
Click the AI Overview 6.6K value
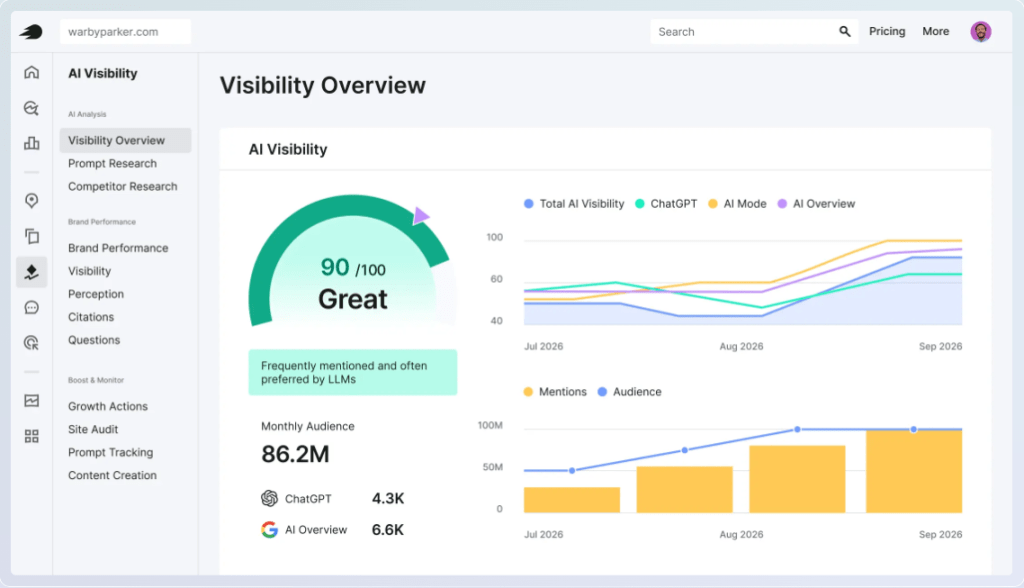pyautogui.click(x=388, y=529)
